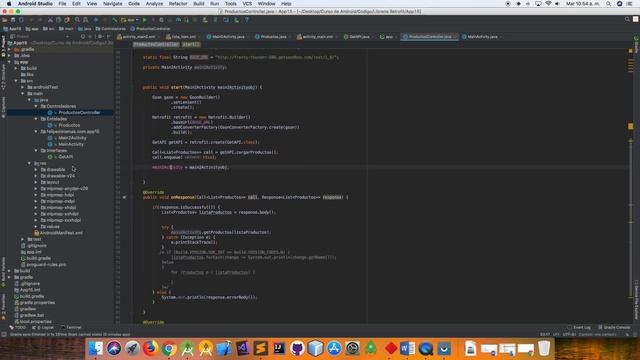This screenshot has height=360, width=640.
Task: Select proguard-rules.pro in the project tree
Action: click(46, 264)
